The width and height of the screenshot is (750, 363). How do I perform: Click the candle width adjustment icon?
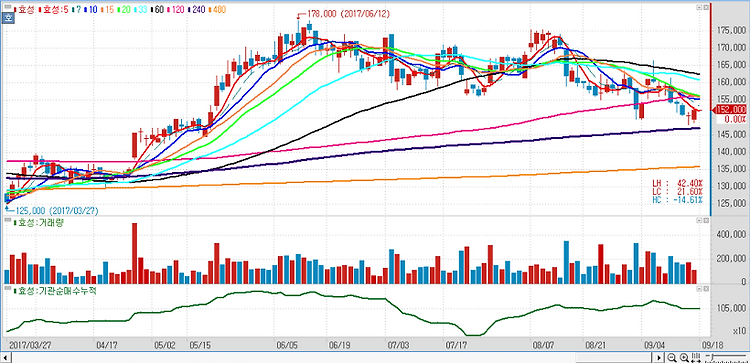tap(696, 357)
